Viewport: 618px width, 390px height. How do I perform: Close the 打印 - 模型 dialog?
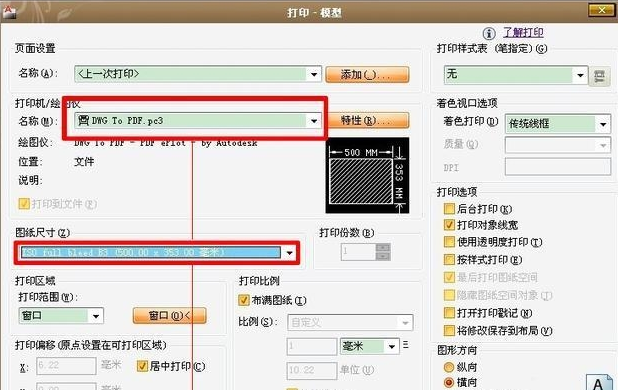click(x=601, y=10)
